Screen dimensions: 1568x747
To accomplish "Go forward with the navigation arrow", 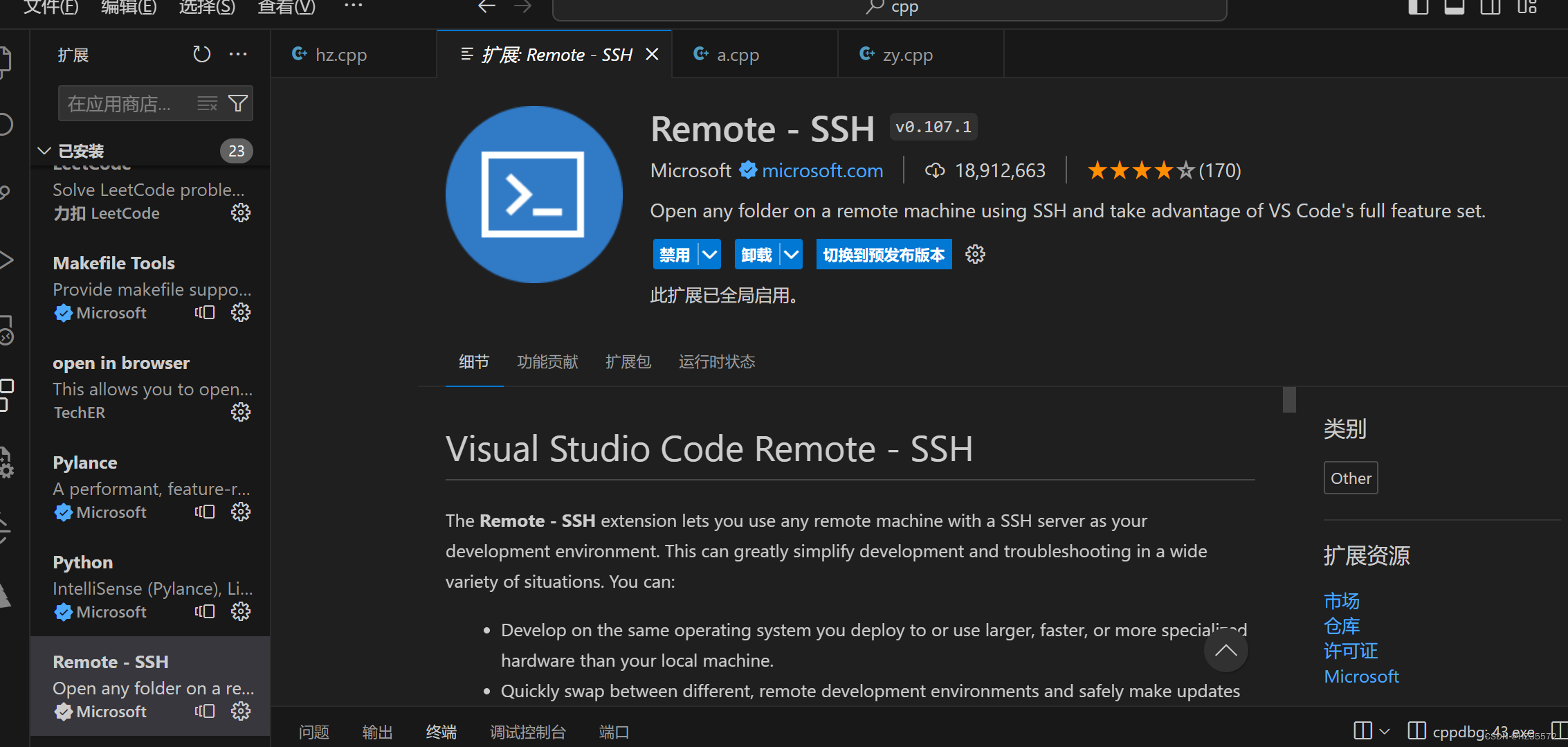I will click(x=522, y=7).
